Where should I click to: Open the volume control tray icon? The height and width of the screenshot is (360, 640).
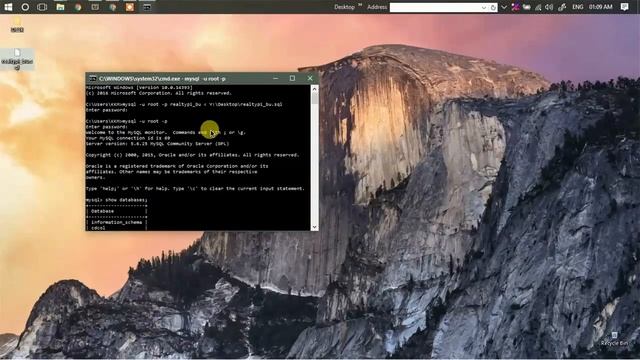click(549, 7)
